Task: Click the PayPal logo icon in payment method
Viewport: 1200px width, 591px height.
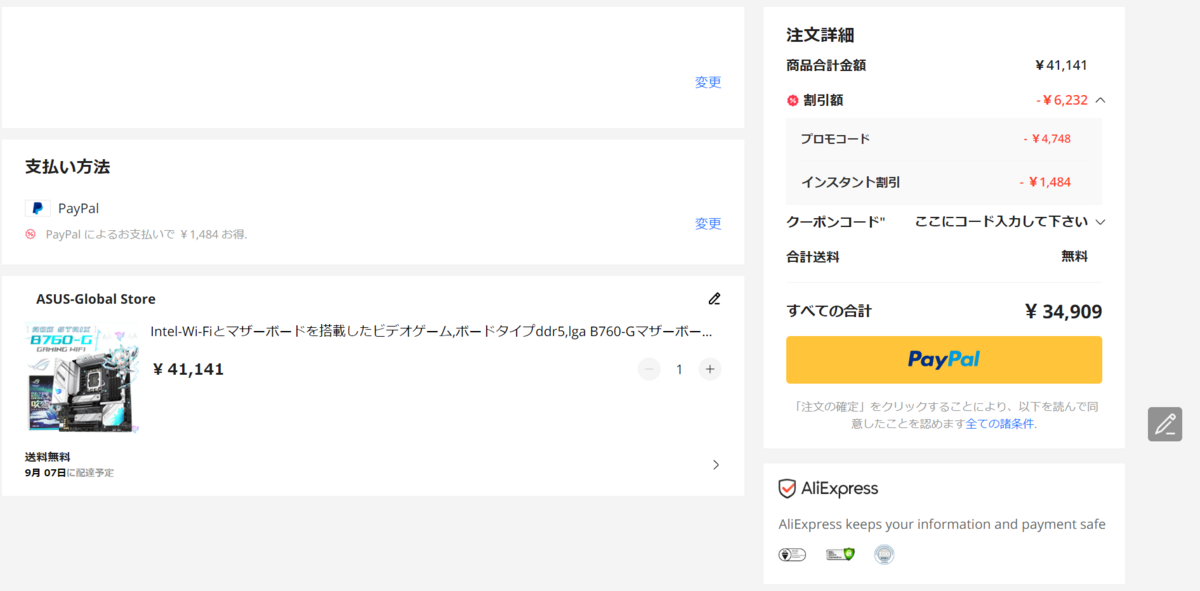Action: click(x=37, y=209)
